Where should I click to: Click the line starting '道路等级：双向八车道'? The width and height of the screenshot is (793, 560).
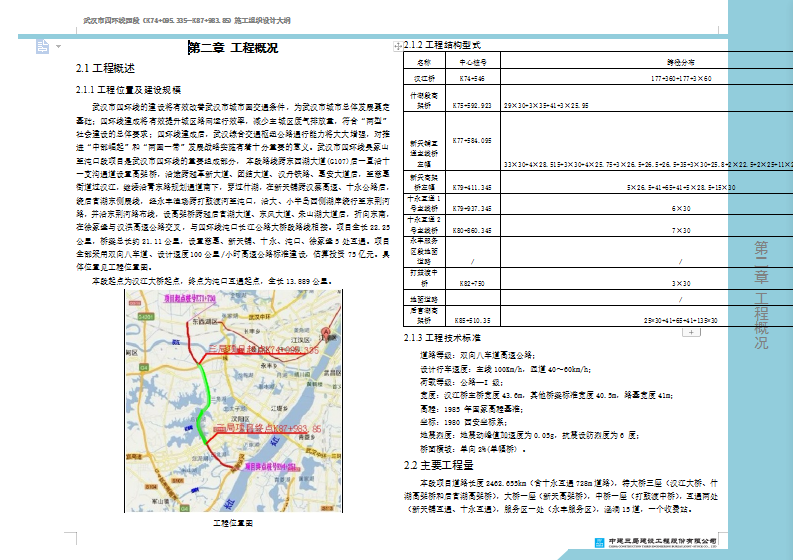click(x=477, y=355)
